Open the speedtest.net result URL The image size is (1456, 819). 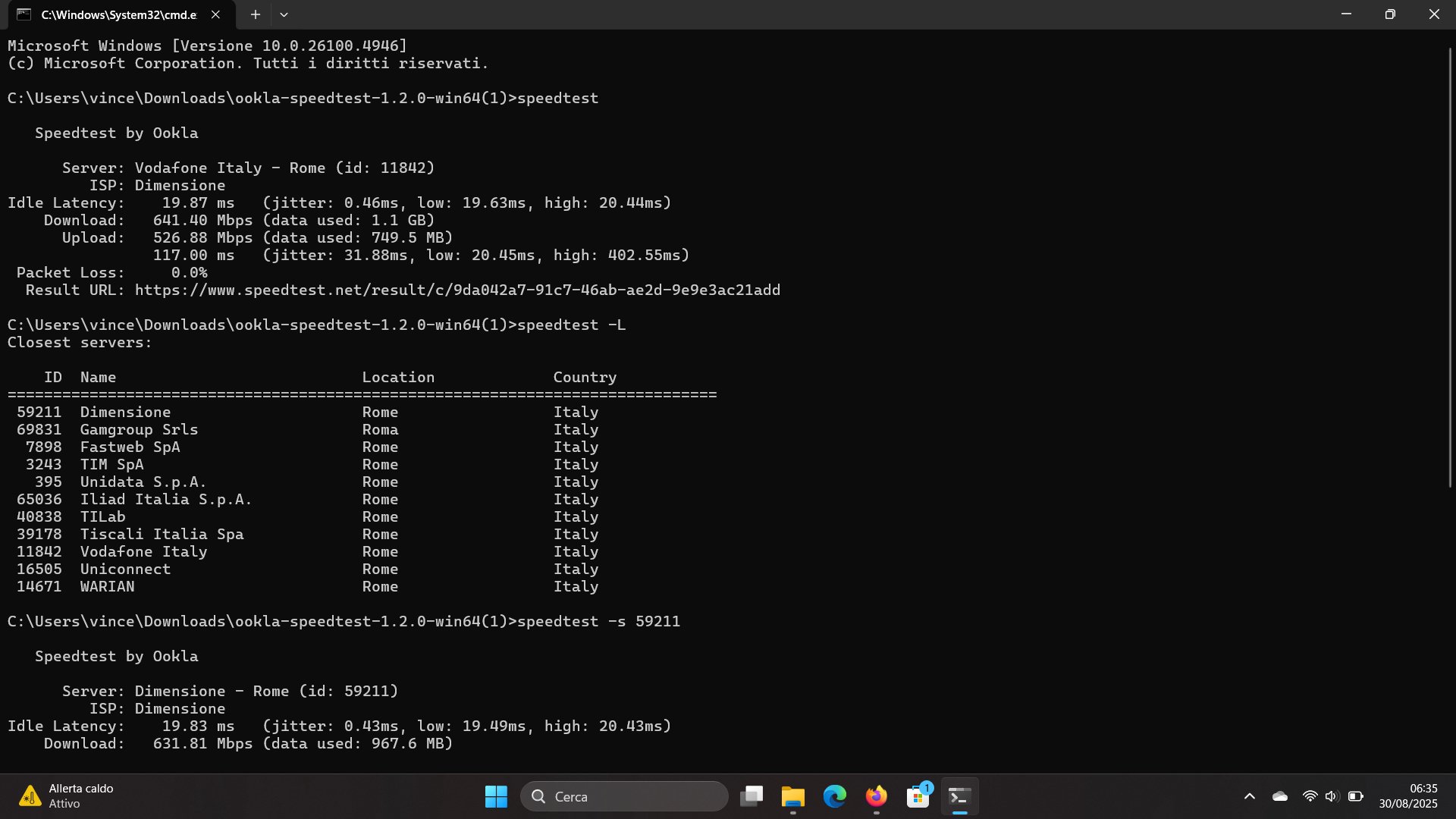pos(457,290)
